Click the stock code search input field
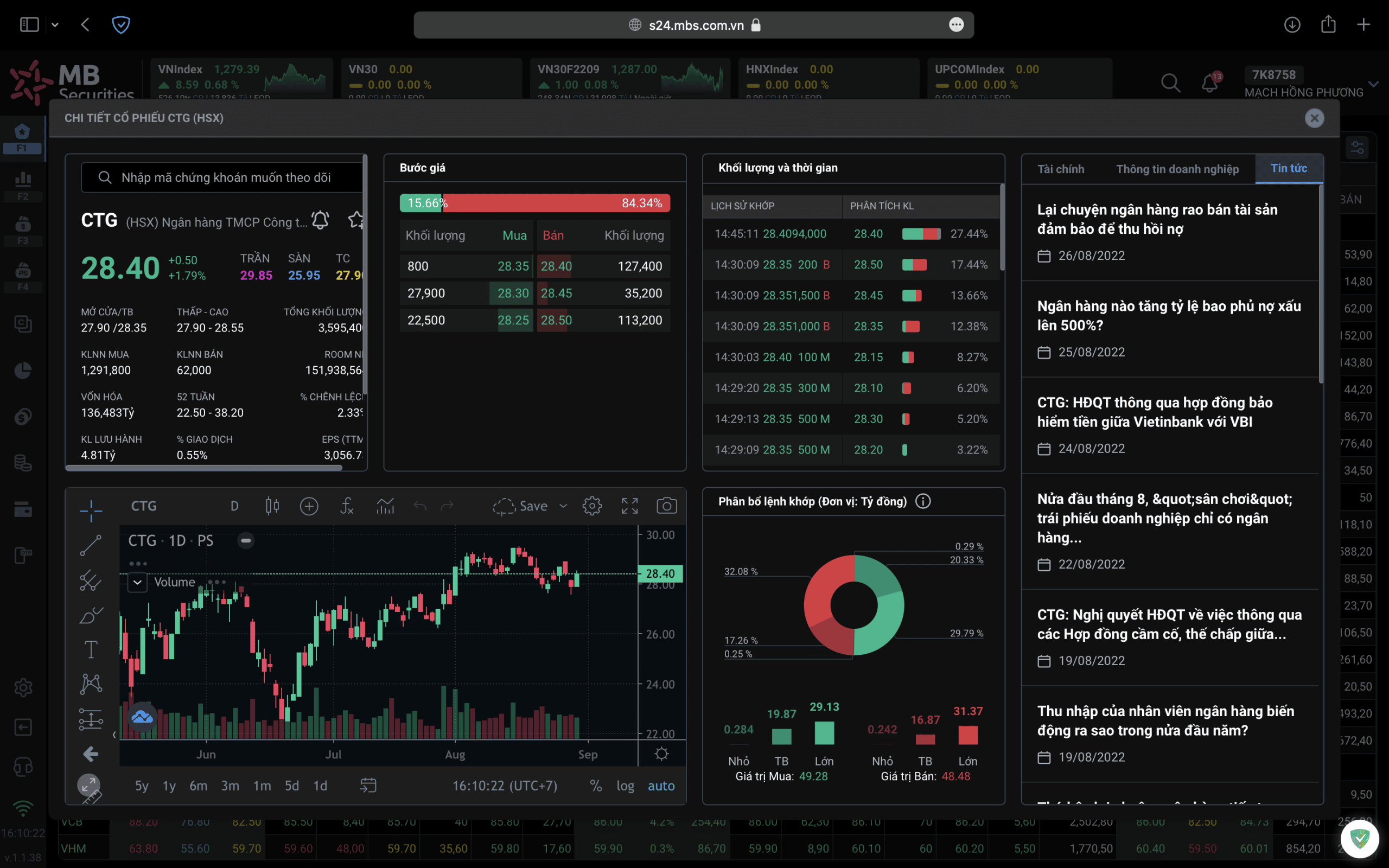The height and width of the screenshot is (868, 1389). (222, 177)
